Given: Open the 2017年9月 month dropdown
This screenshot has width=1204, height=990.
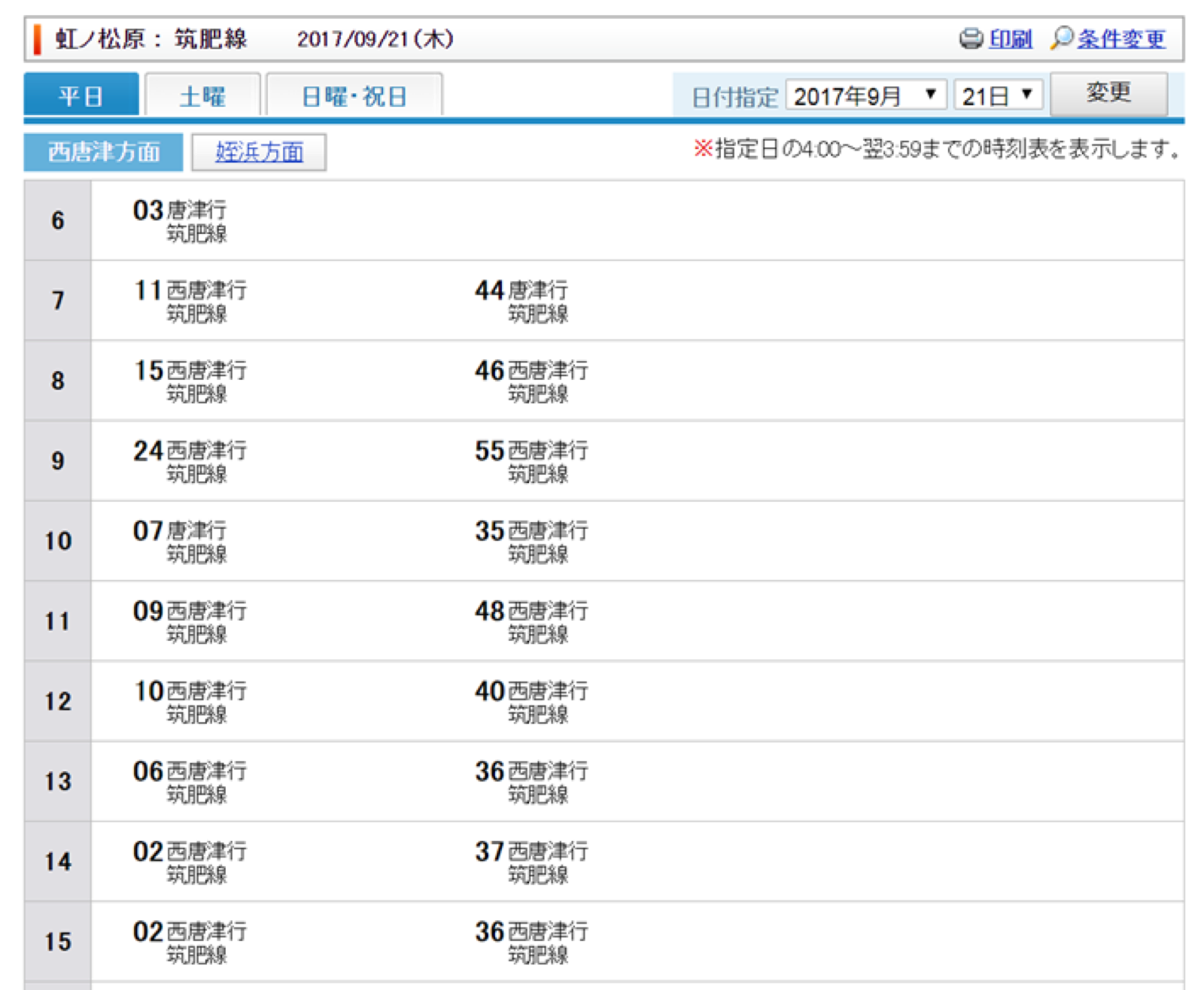Looking at the screenshot, I should coord(865,96).
